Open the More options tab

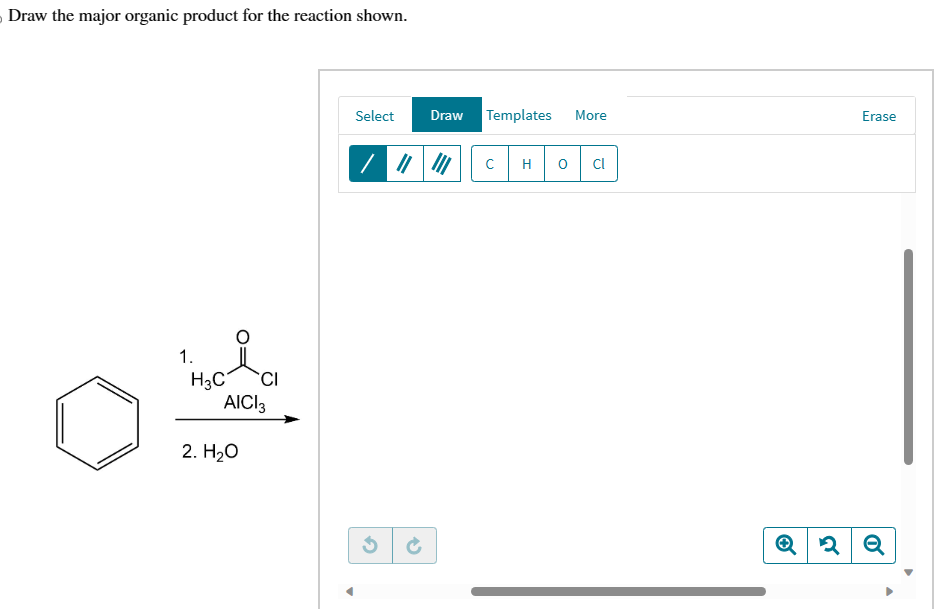(x=590, y=115)
